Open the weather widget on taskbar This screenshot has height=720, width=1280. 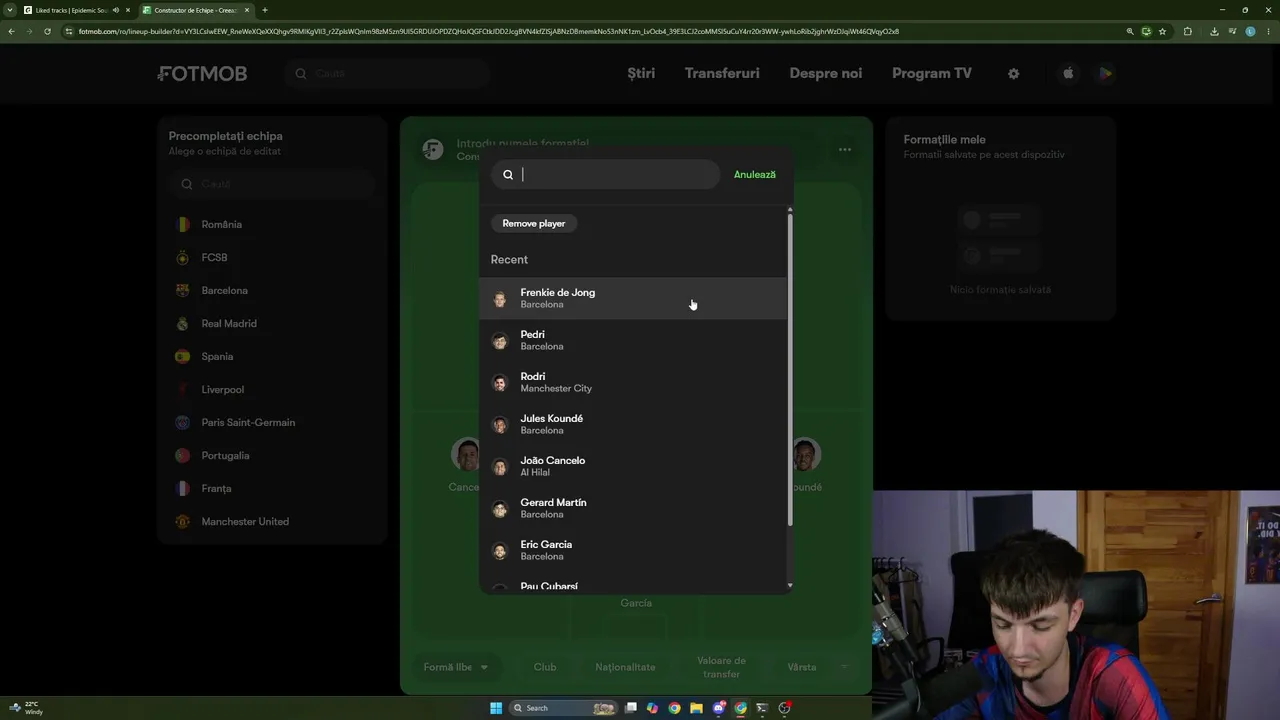coord(26,708)
